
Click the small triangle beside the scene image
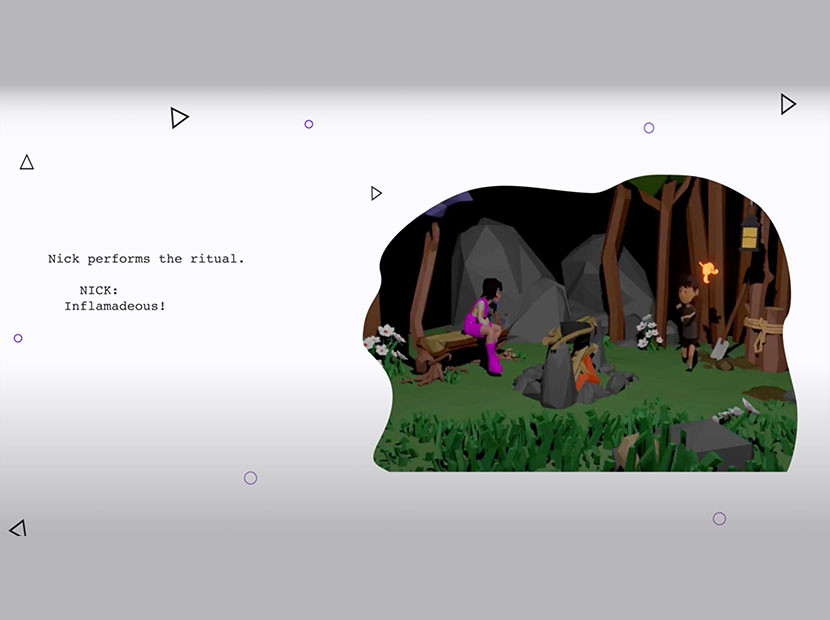(x=376, y=193)
